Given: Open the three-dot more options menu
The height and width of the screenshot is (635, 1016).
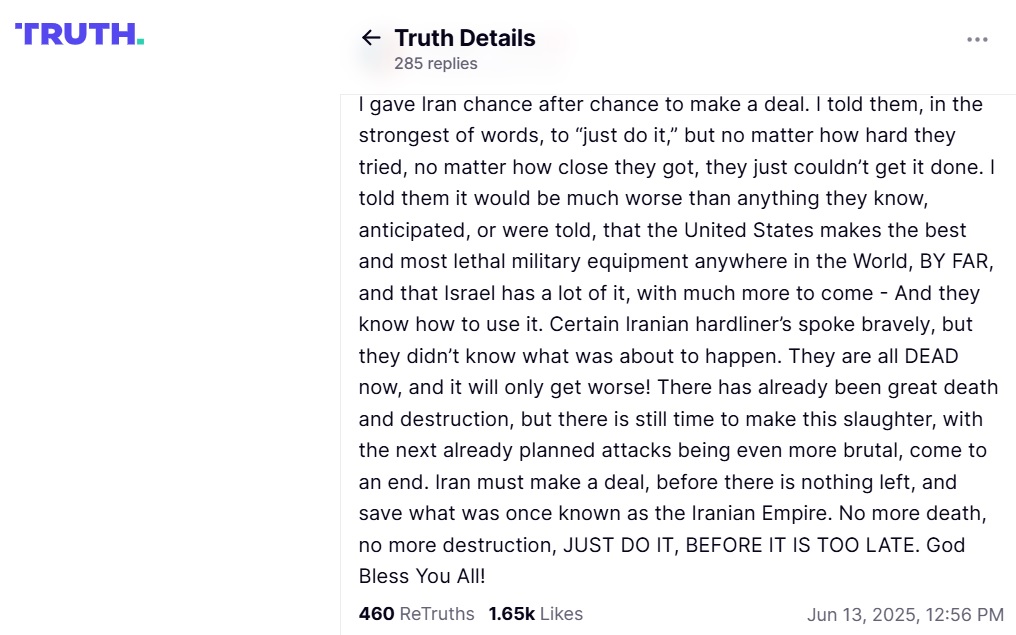Looking at the screenshot, I should [x=977, y=39].
